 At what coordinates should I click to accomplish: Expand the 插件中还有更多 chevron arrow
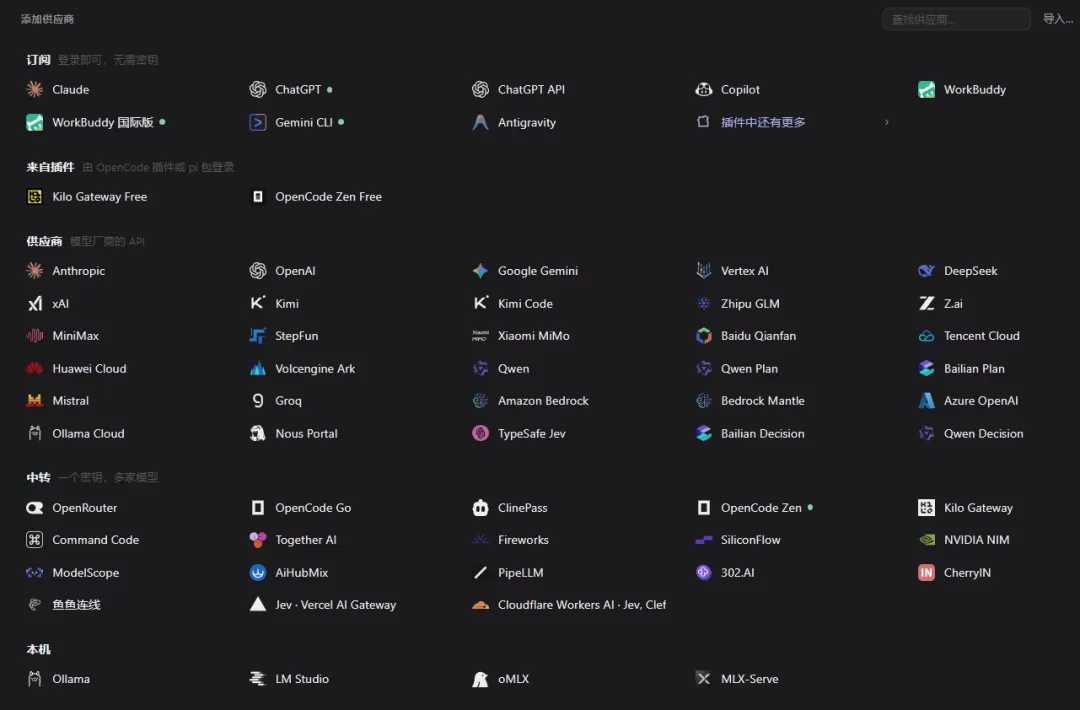(x=886, y=123)
